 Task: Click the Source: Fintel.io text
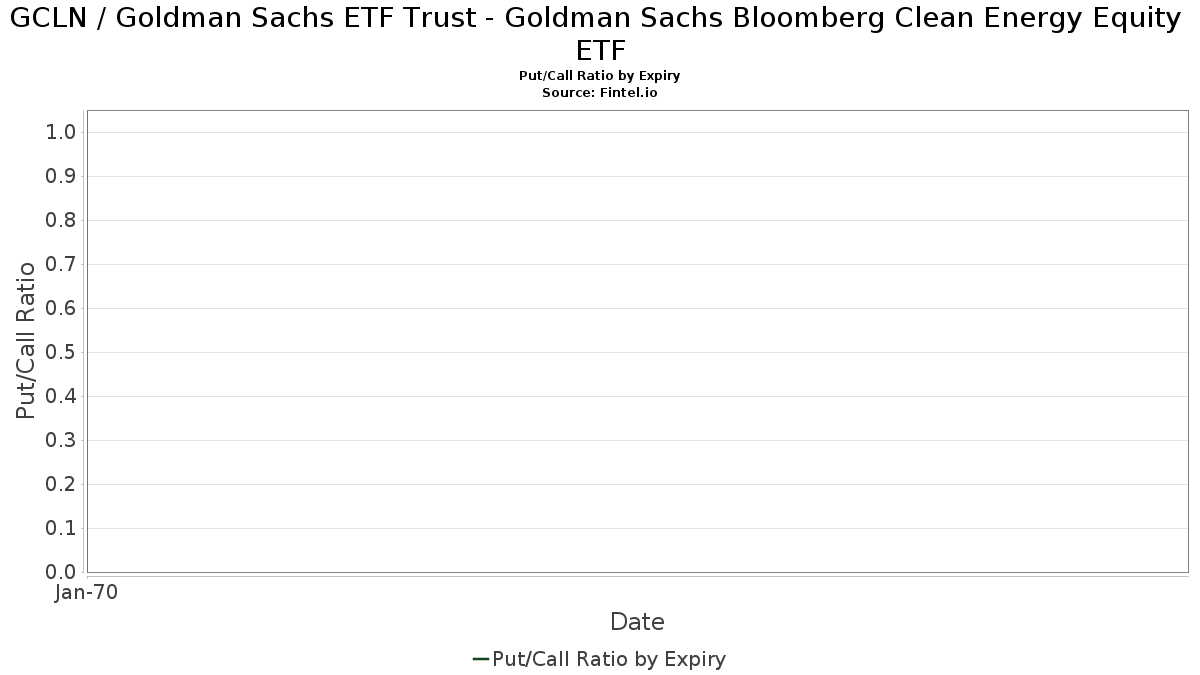(x=600, y=92)
